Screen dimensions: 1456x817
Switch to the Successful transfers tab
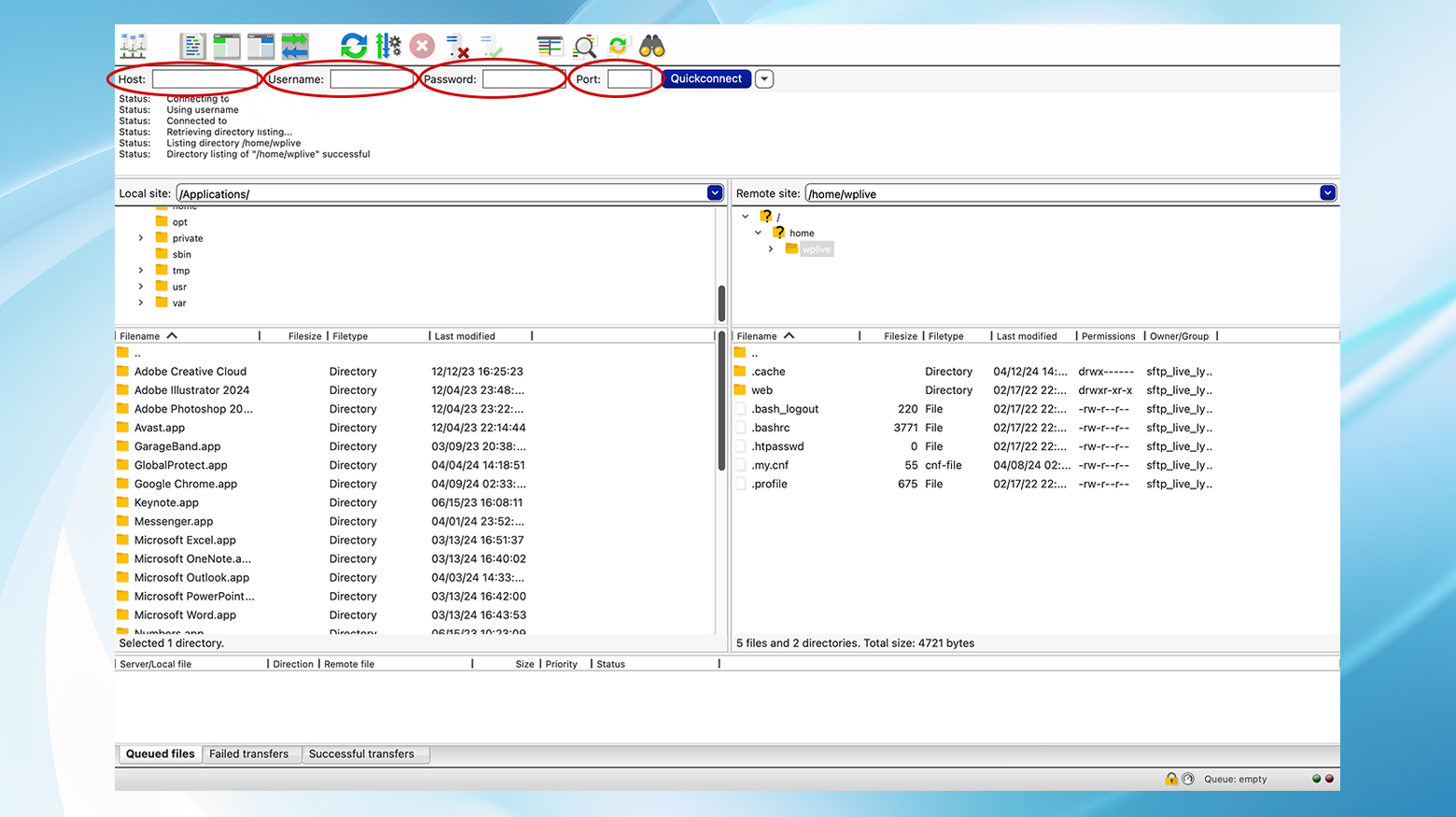coord(361,754)
